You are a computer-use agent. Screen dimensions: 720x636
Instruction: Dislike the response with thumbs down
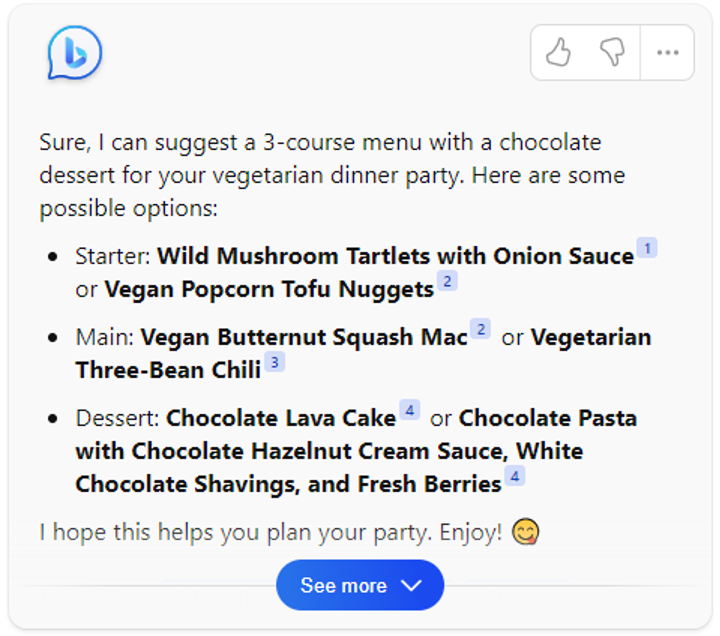click(612, 53)
